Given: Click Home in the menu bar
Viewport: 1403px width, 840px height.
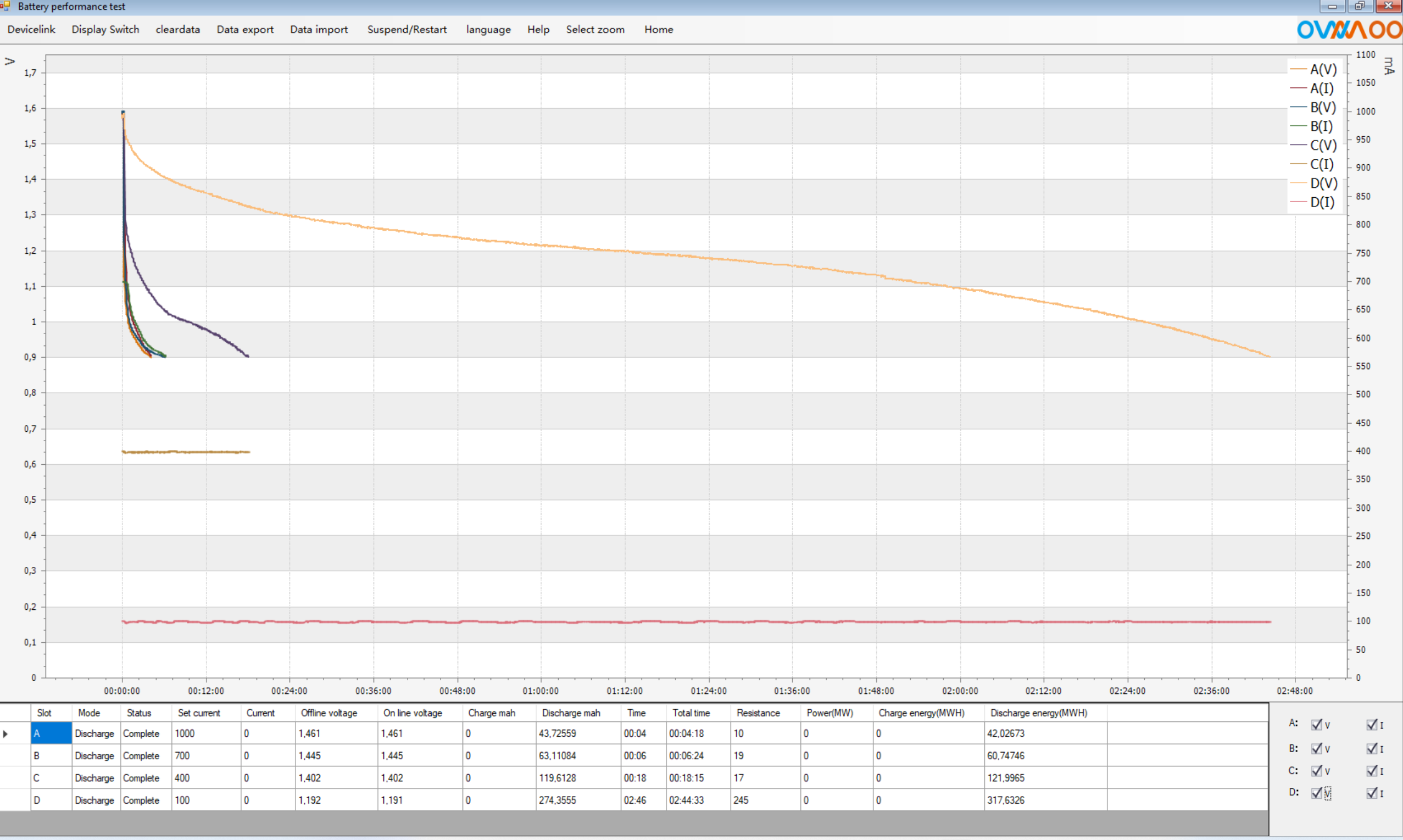Looking at the screenshot, I should [658, 30].
